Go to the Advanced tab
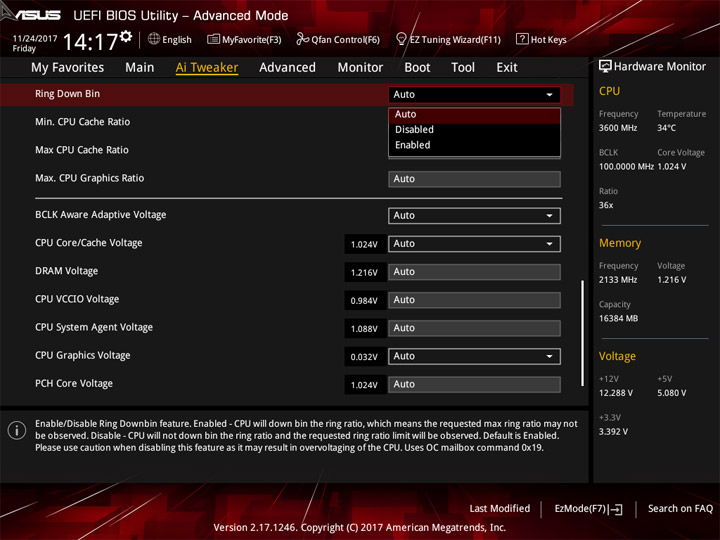The image size is (720, 540). pyautogui.click(x=287, y=68)
